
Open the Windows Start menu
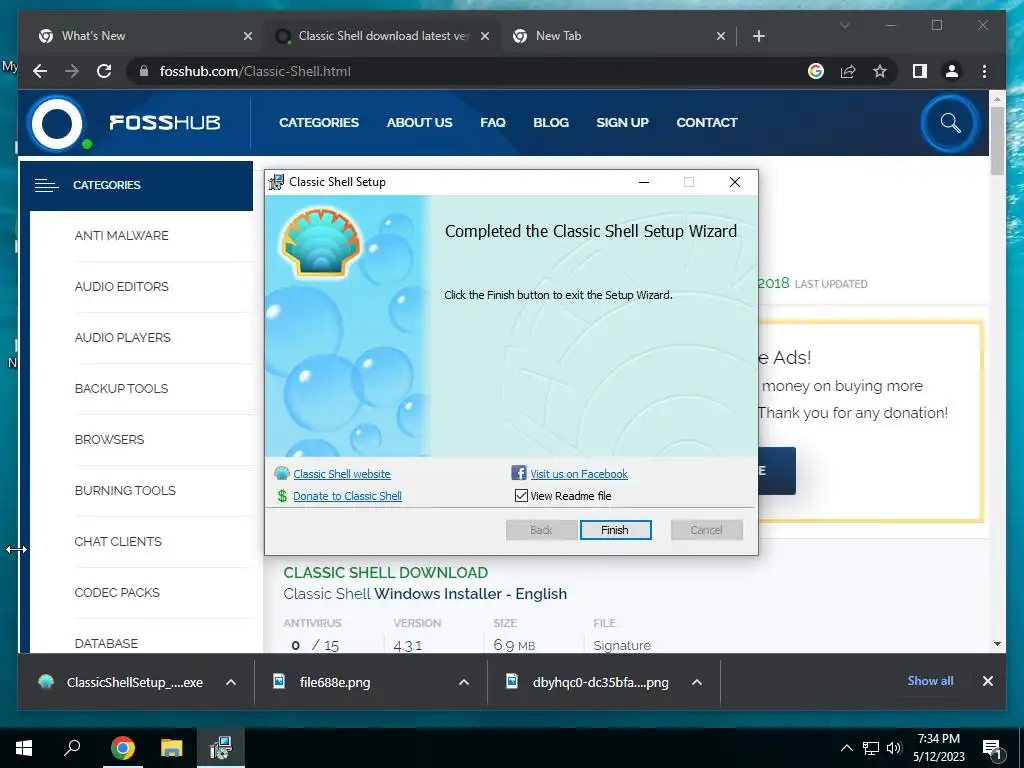point(24,748)
